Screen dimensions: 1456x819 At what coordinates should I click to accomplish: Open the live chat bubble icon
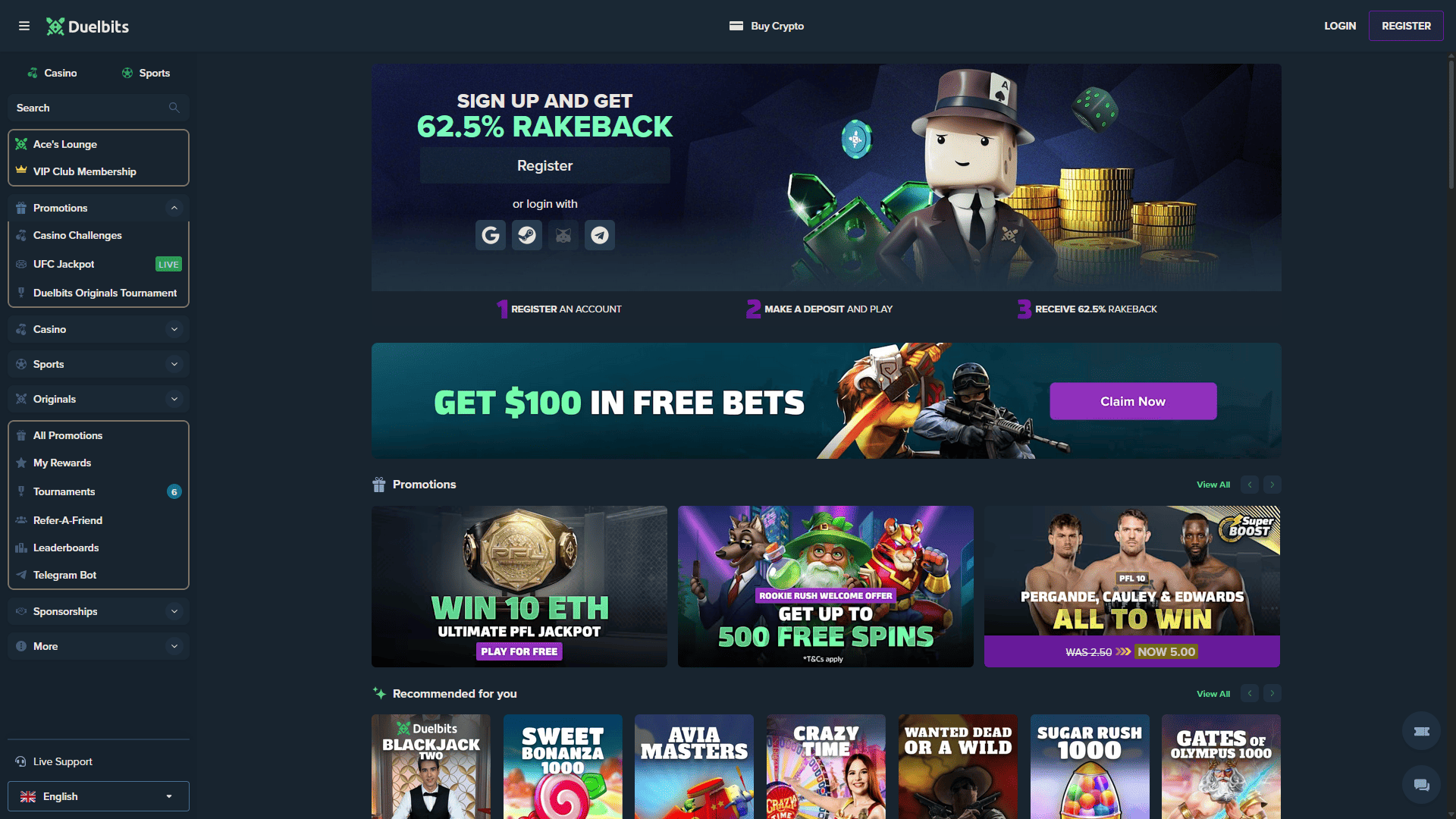click(x=1422, y=785)
